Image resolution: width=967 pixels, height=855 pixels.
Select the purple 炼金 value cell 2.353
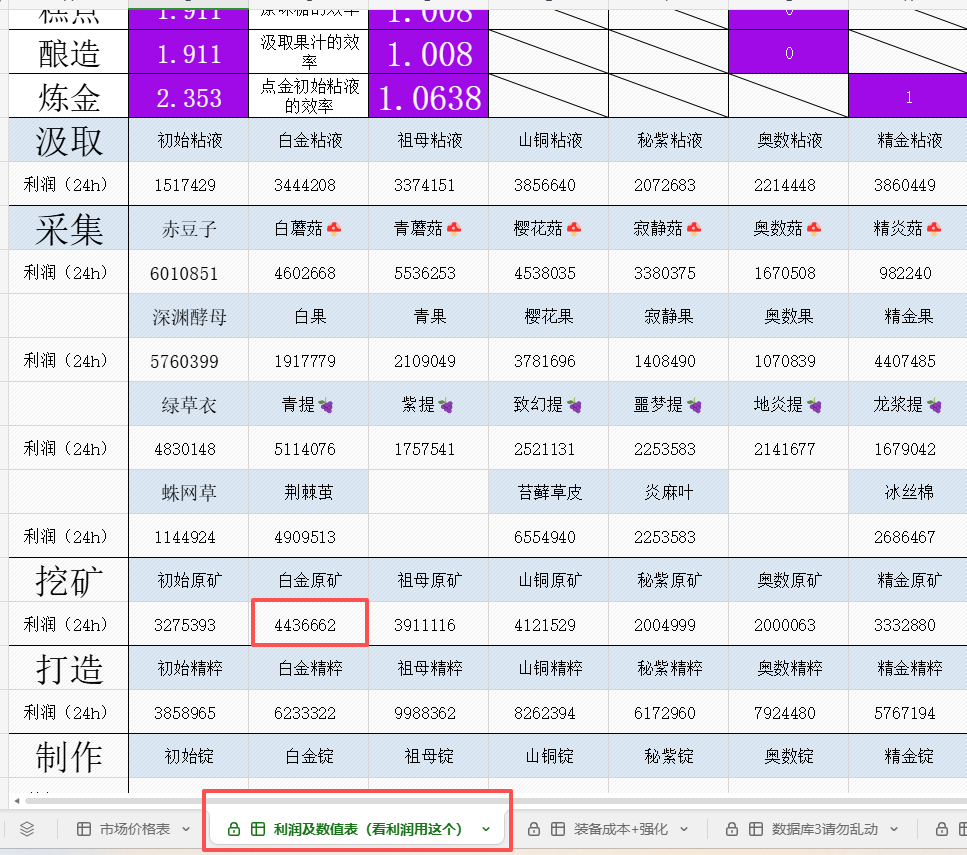(189, 97)
